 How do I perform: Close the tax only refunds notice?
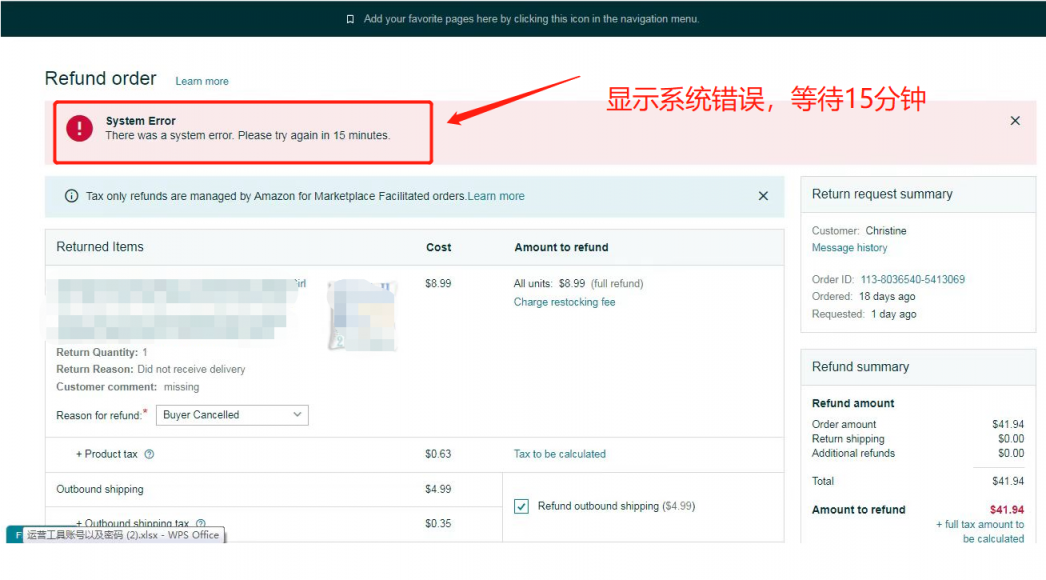click(763, 196)
